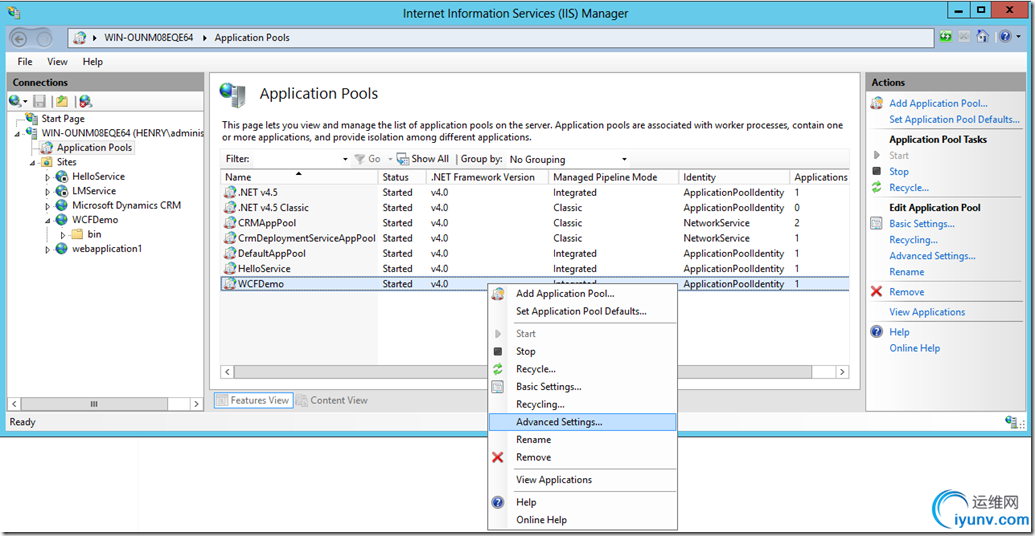This screenshot has height=536, width=1035.
Task: Switch to the Features View tab
Action: tap(253, 400)
